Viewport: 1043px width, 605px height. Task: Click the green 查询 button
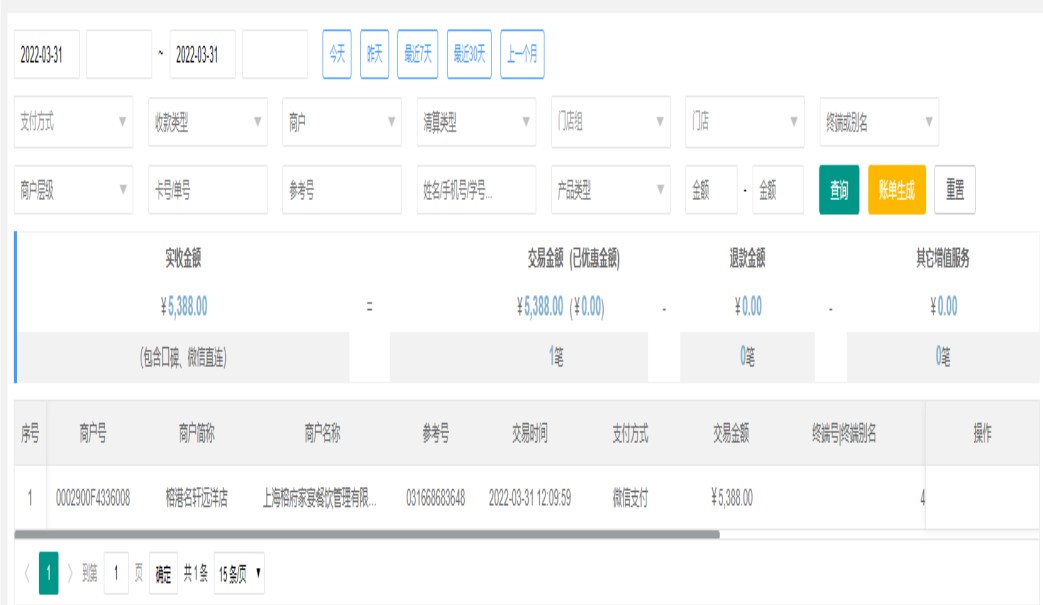pos(838,190)
